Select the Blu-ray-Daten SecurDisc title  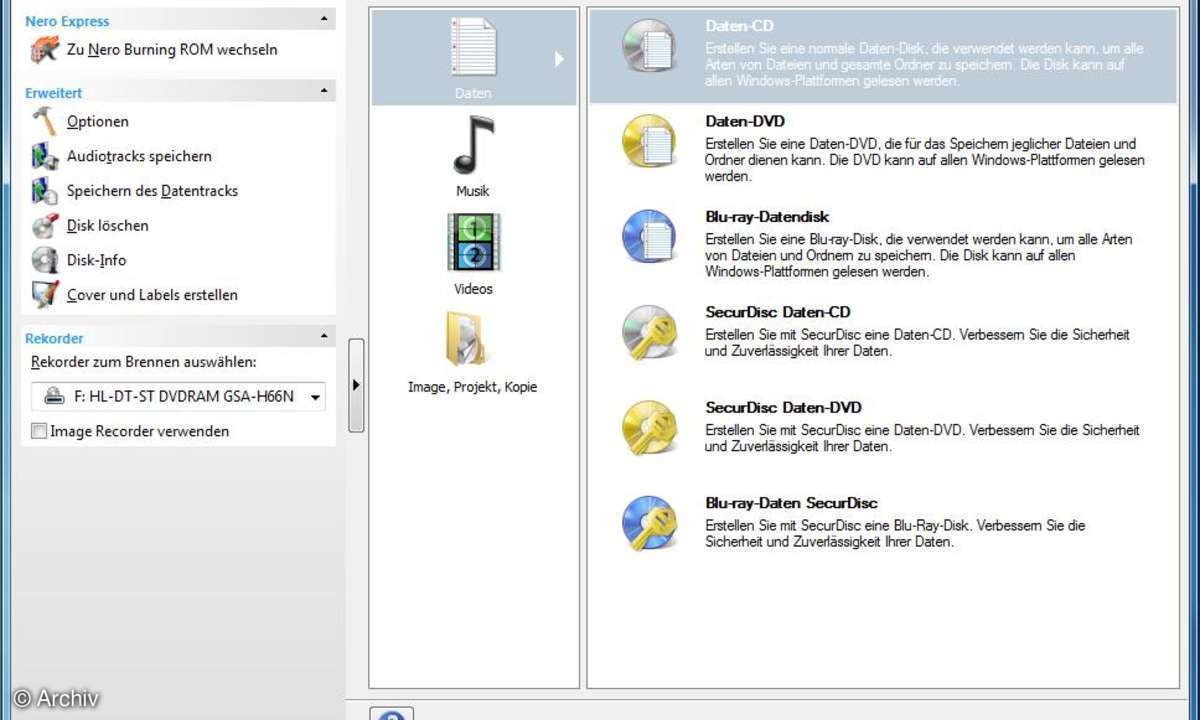[x=791, y=502]
